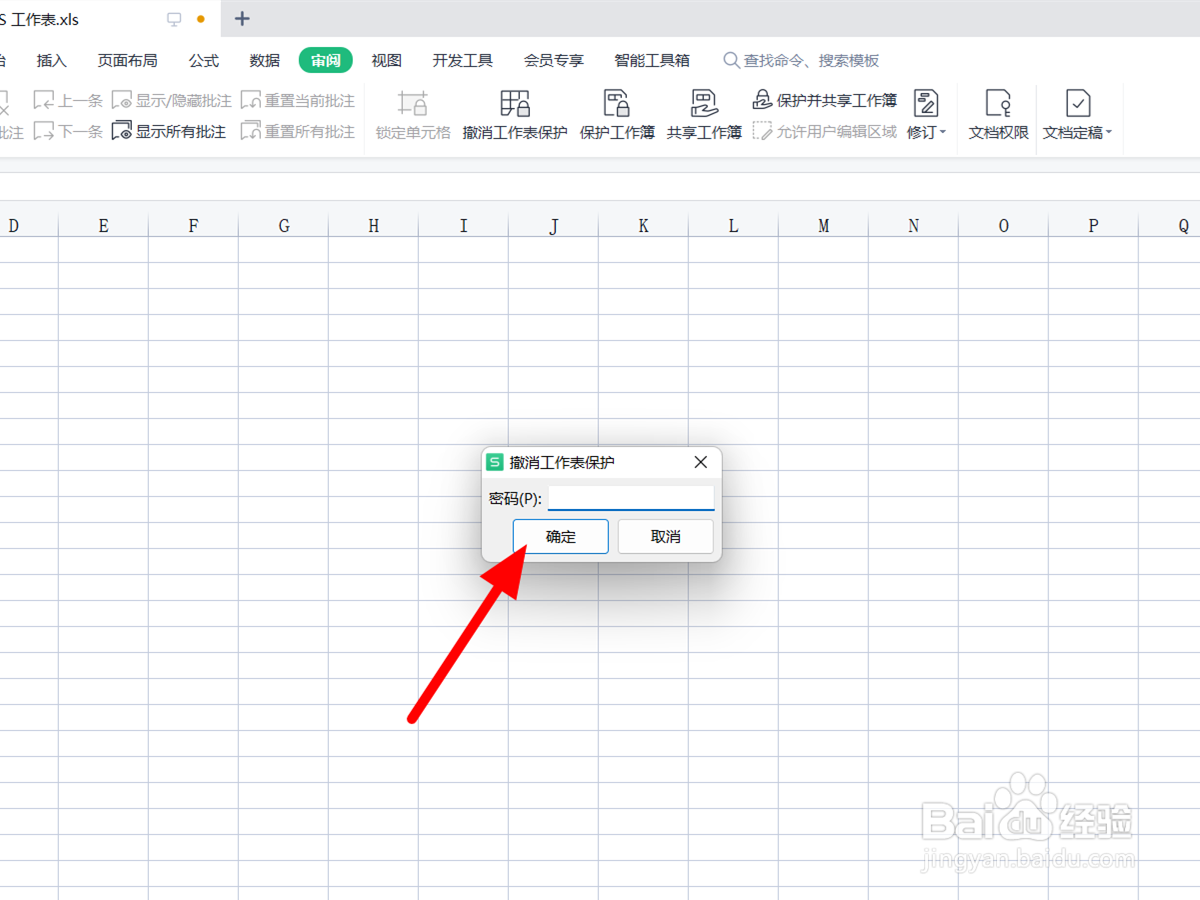The height and width of the screenshot is (900, 1200).
Task: Click the 共享工作簿 ribbon icon
Action: 705,103
